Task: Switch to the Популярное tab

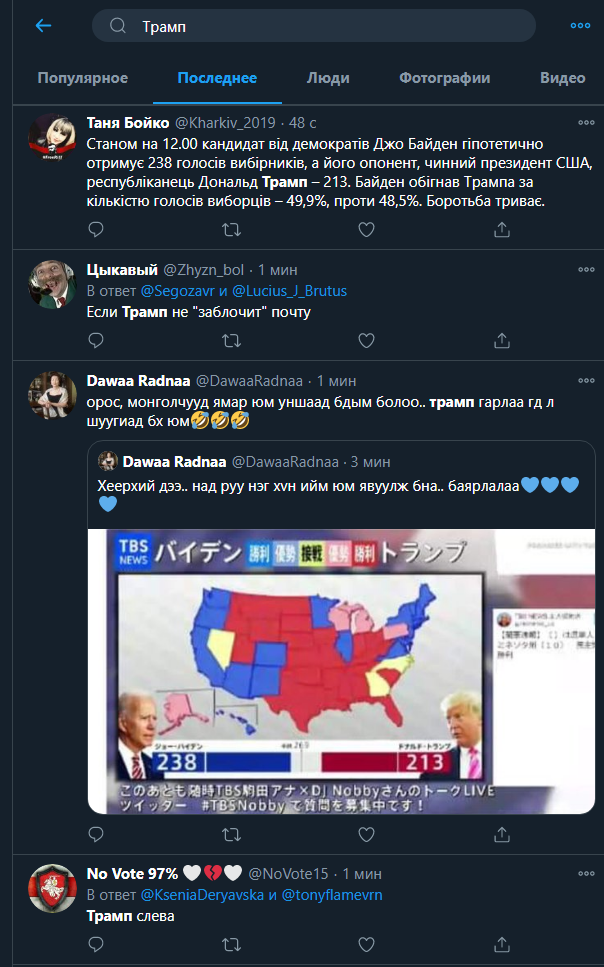Action: click(82, 78)
